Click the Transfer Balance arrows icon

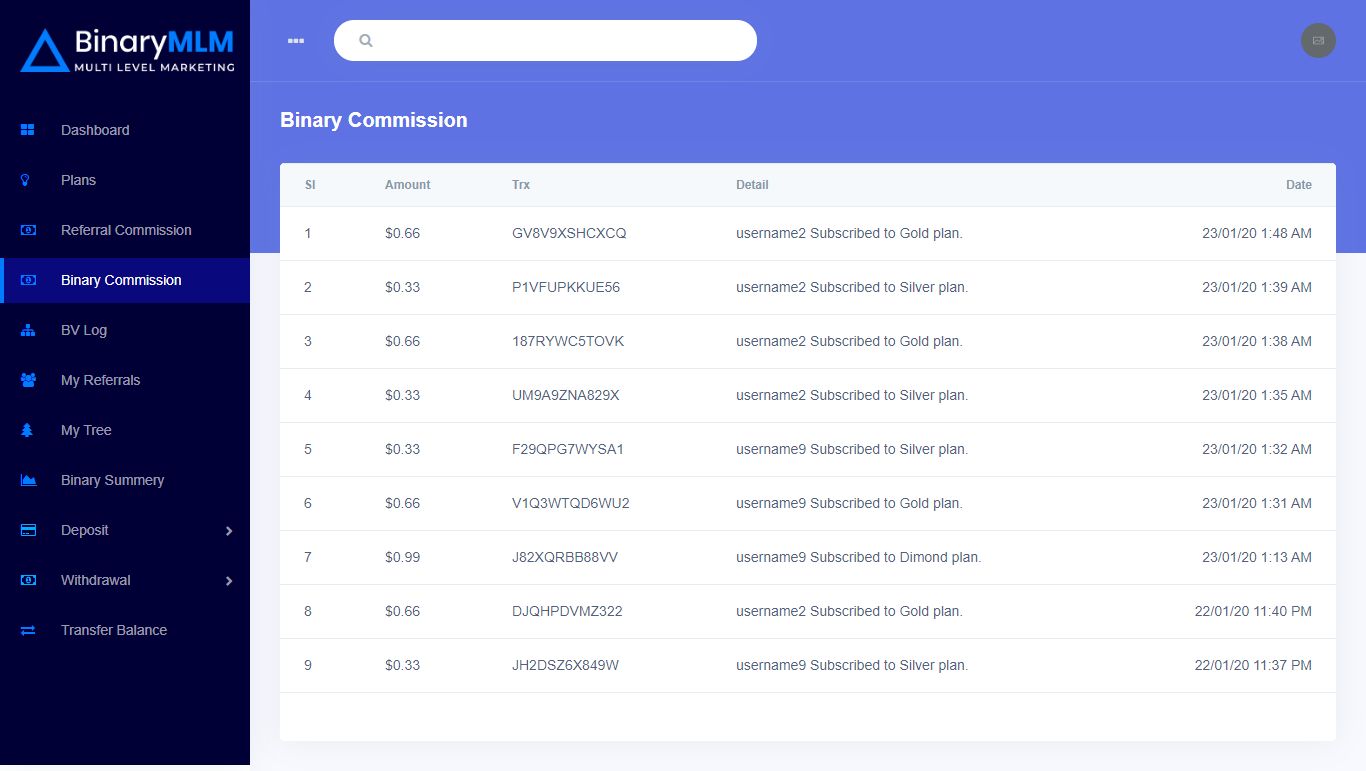28,630
